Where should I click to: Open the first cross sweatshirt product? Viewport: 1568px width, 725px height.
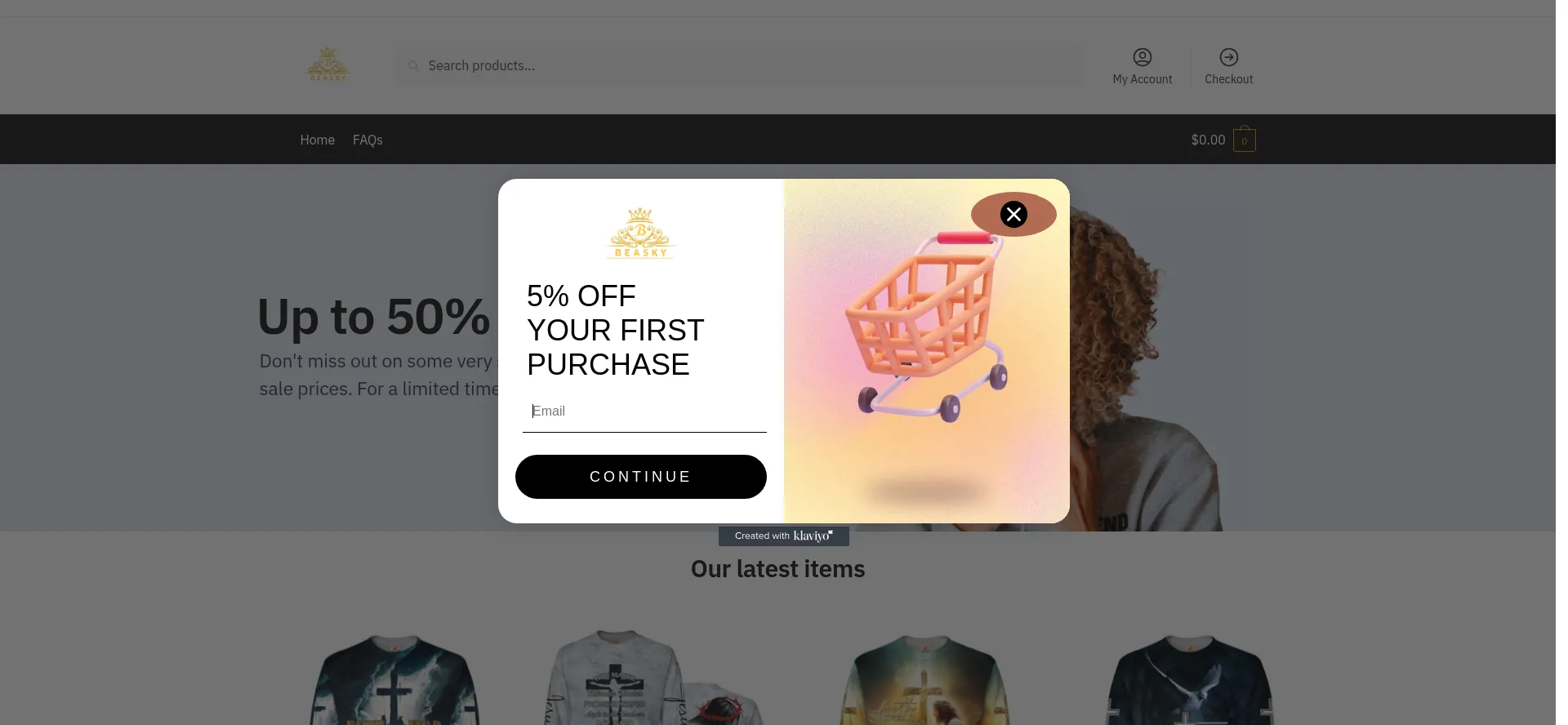pyautogui.click(x=394, y=679)
